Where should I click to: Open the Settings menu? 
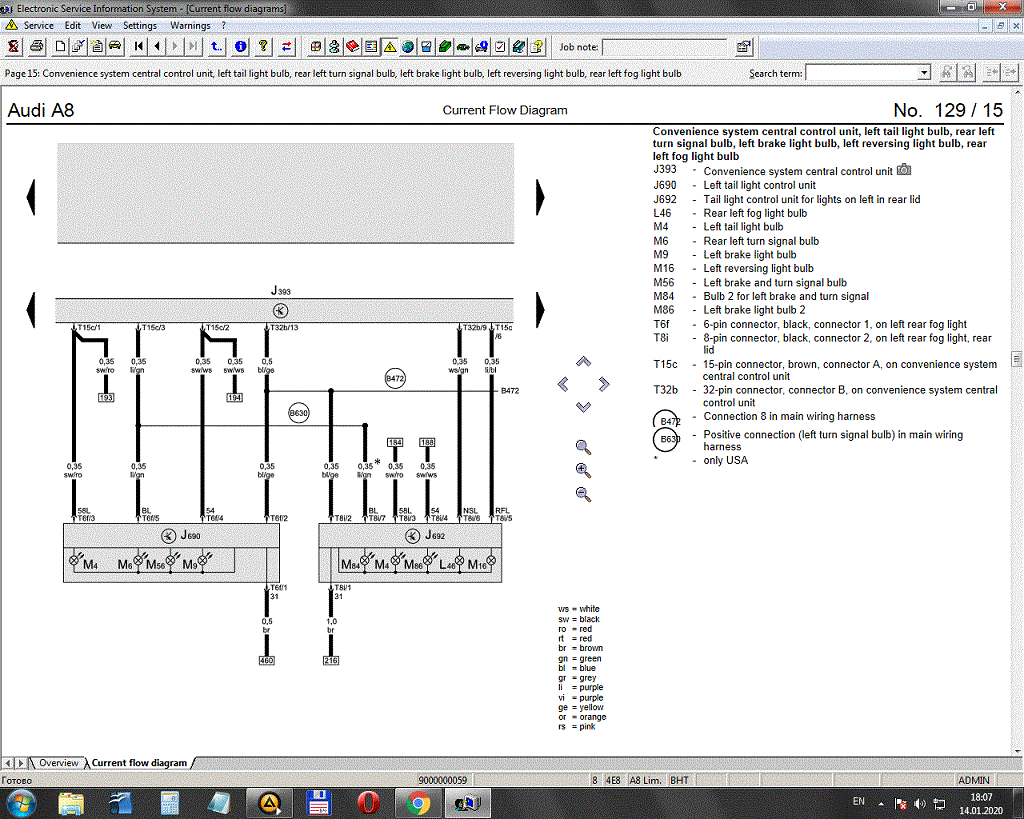pos(139,25)
